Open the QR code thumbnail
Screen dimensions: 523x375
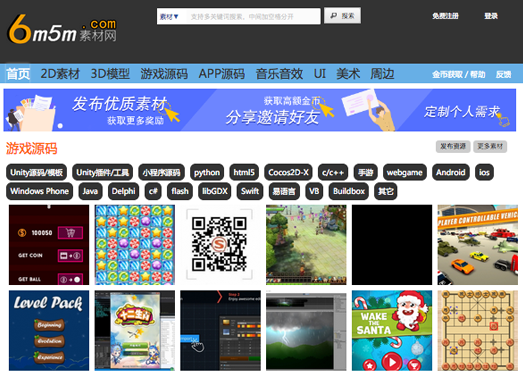pyautogui.click(x=220, y=245)
